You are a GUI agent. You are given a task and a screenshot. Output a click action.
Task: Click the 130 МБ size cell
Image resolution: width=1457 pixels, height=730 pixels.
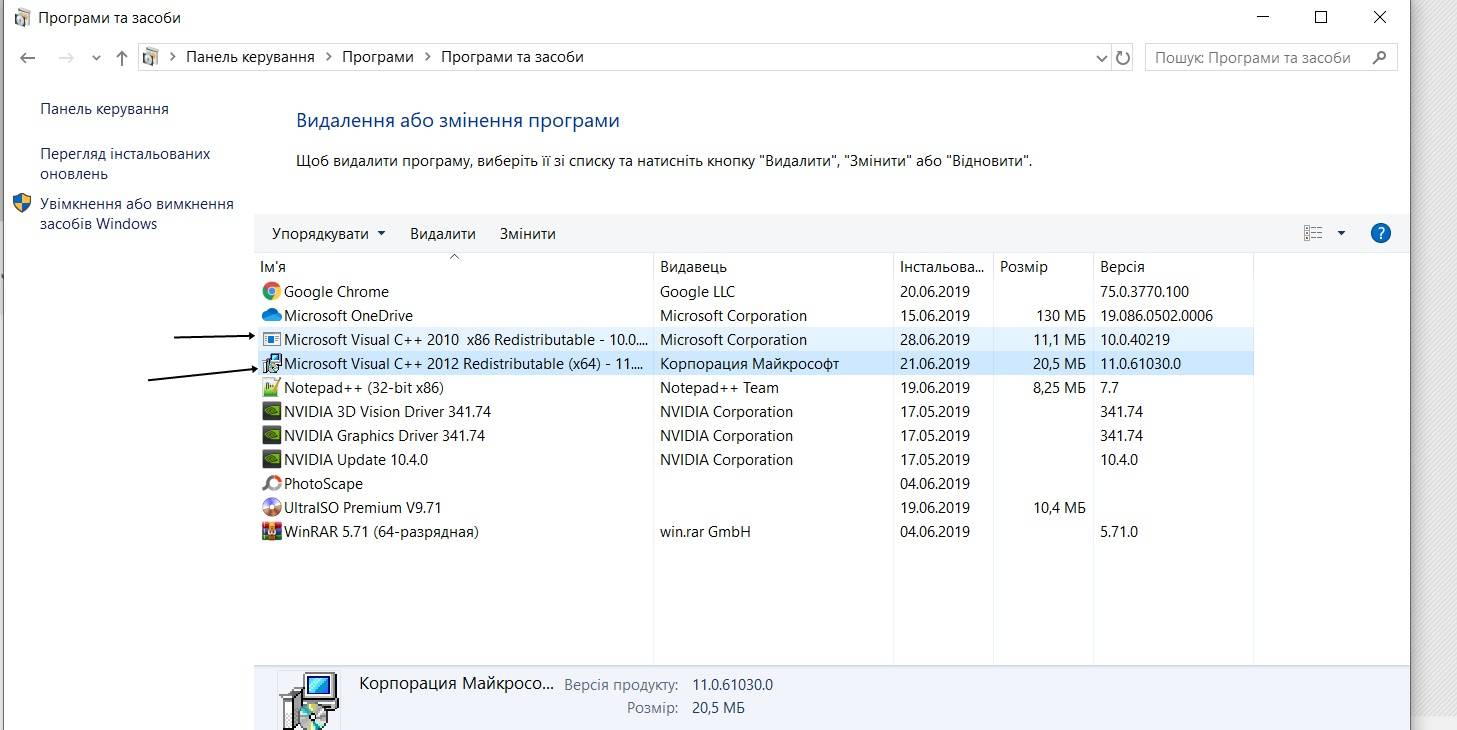(x=1062, y=316)
